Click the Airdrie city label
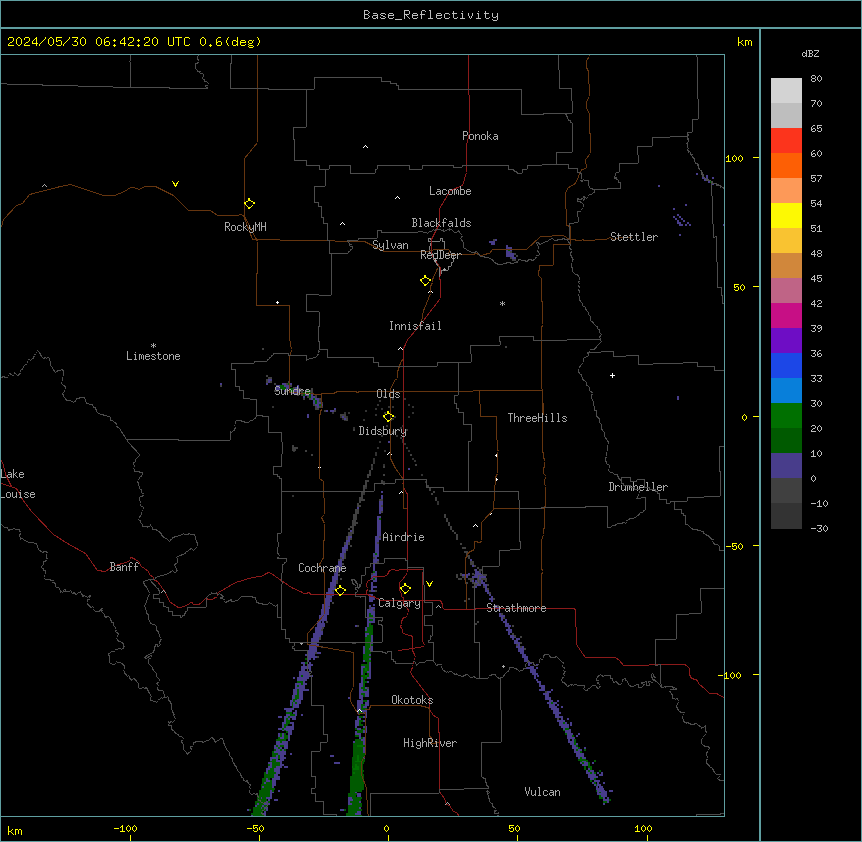The image size is (862, 842). pos(403,537)
